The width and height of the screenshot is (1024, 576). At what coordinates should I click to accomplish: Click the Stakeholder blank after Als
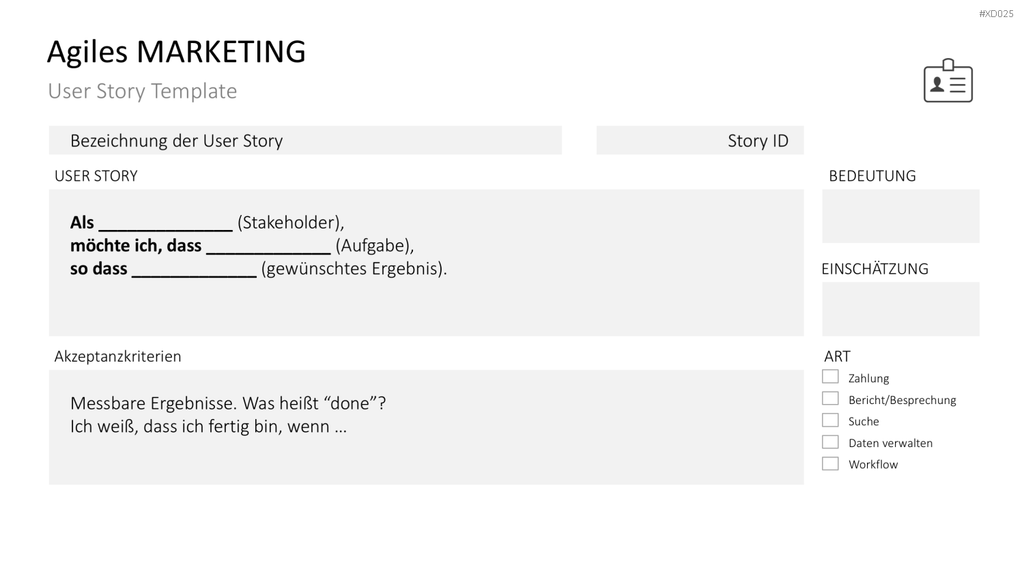click(165, 225)
